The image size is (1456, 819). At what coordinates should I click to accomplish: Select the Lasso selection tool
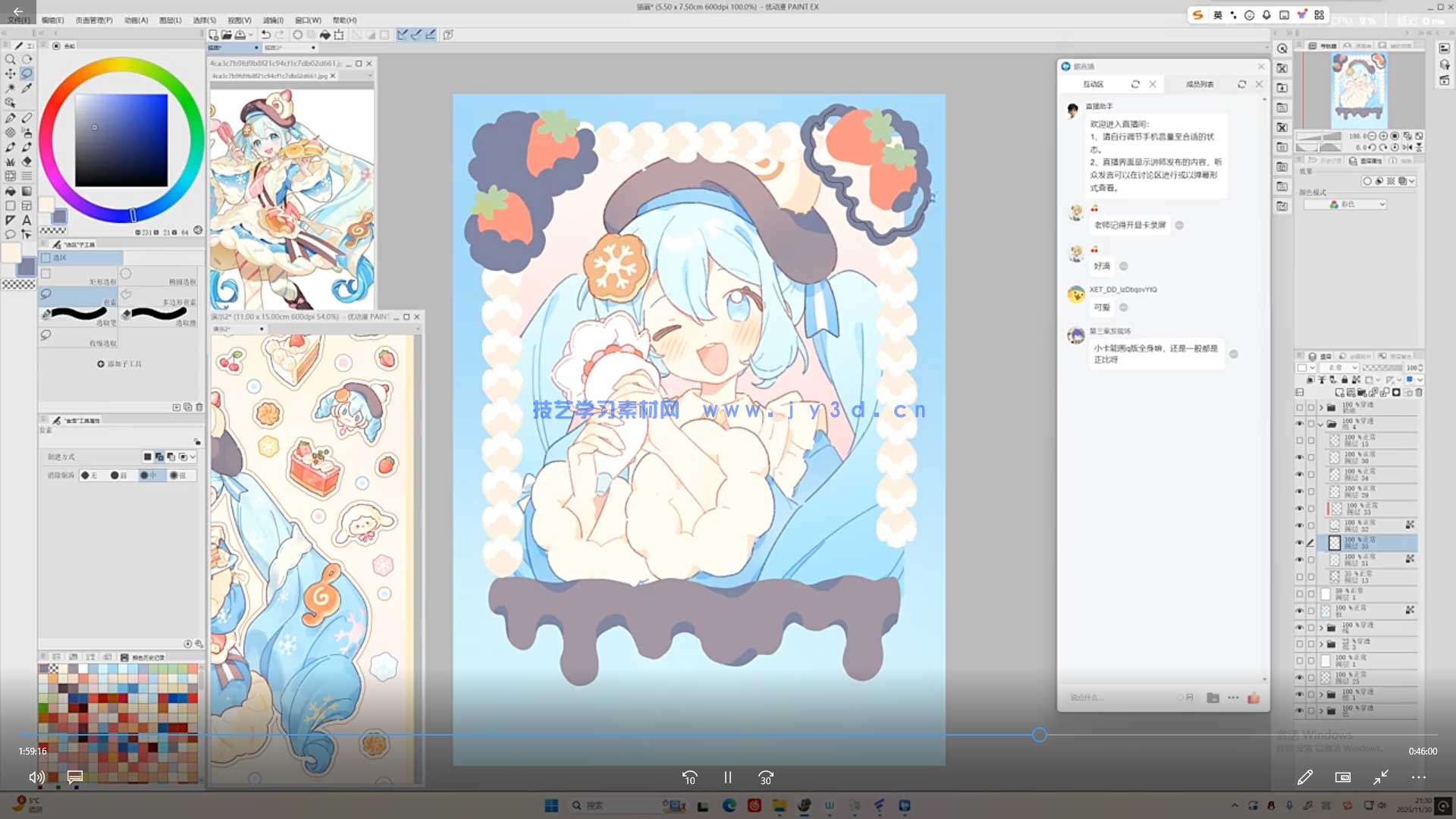[27, 74]
